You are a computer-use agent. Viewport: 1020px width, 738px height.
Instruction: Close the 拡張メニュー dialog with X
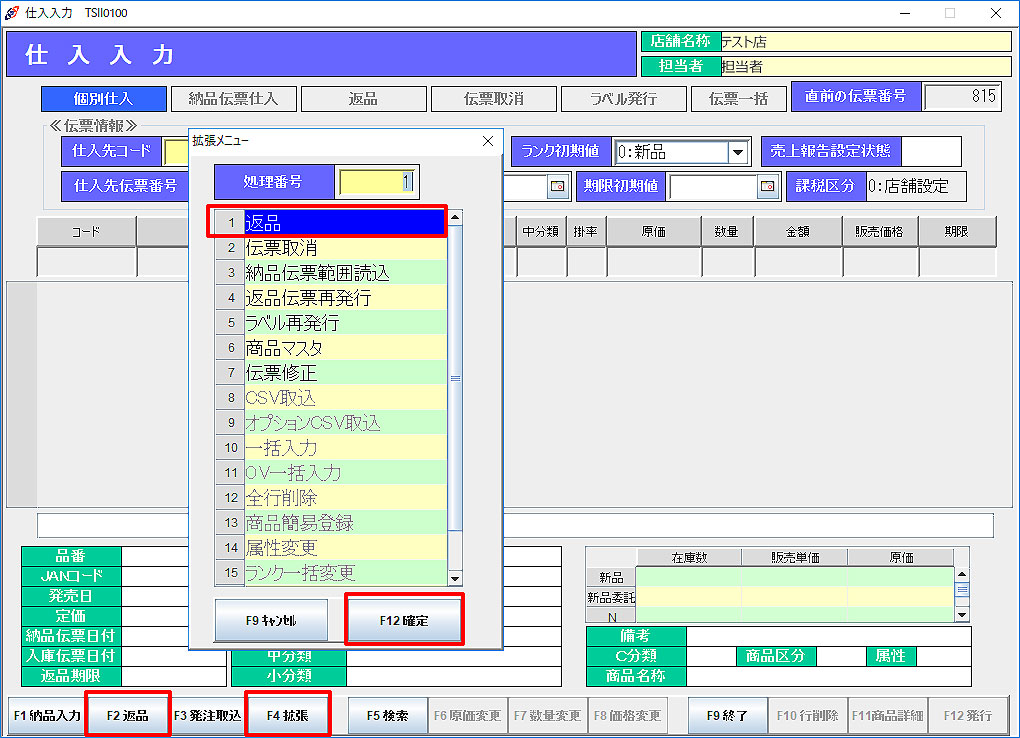[488, 141]
